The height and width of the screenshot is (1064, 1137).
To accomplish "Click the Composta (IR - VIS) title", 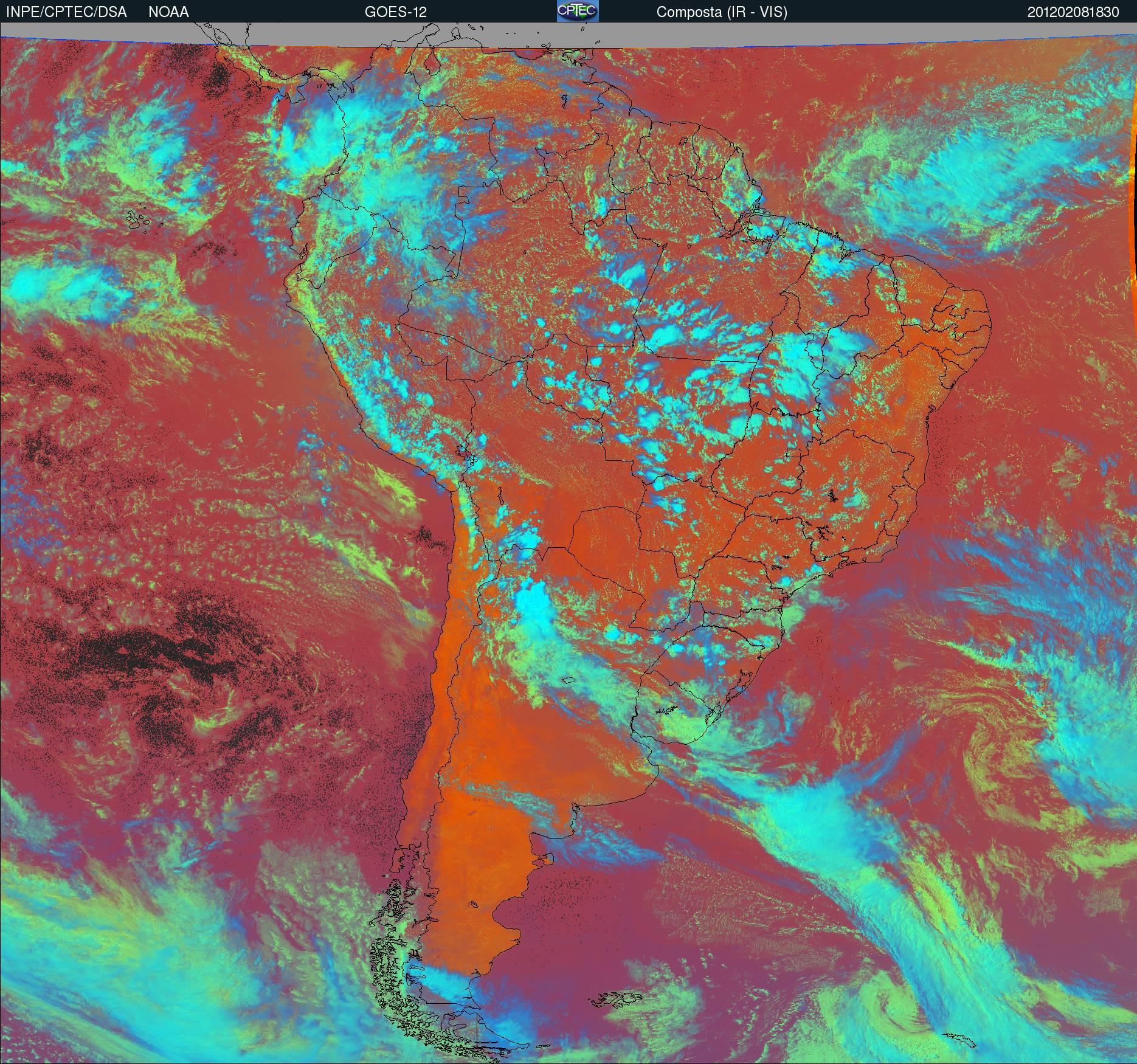I will coord(722,12).
